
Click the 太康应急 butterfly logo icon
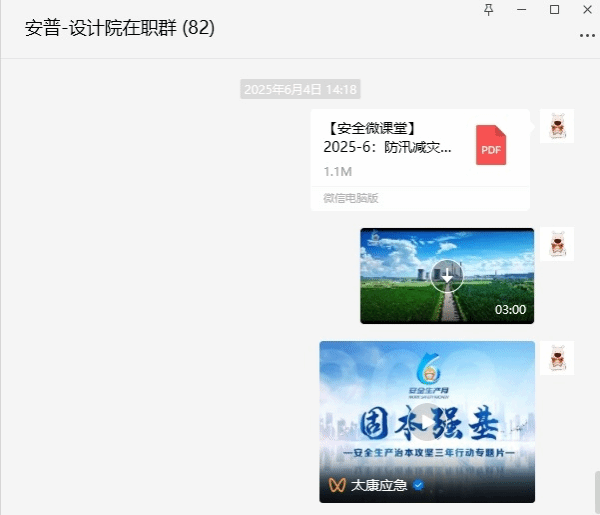pyautogui.click(x=338, y=485)
